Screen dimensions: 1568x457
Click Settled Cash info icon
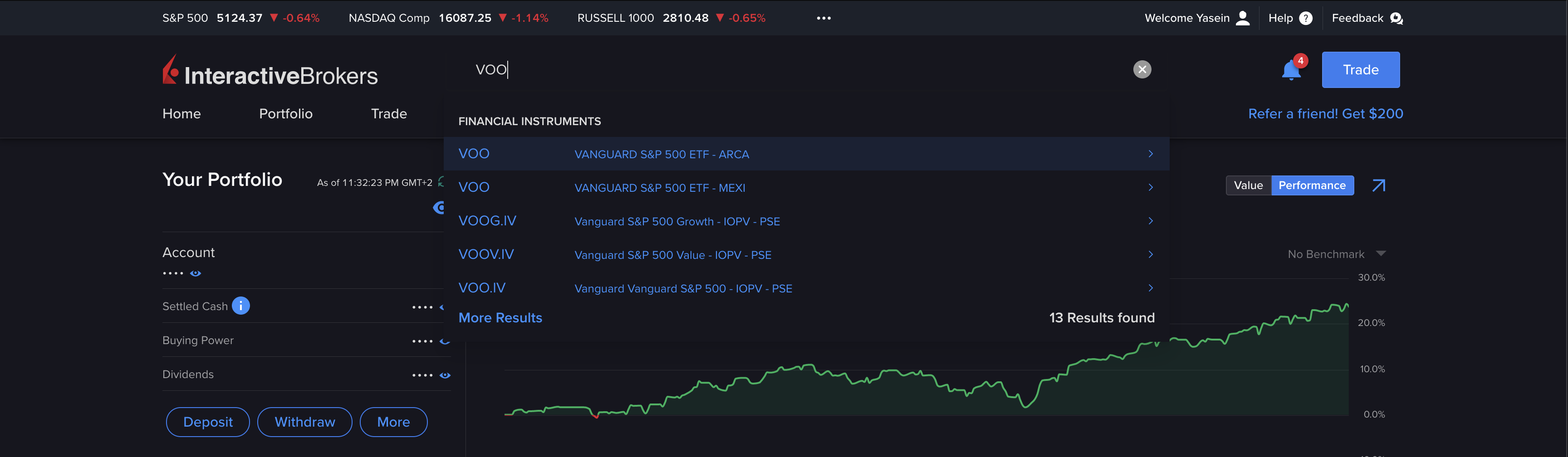coord(240,306)
